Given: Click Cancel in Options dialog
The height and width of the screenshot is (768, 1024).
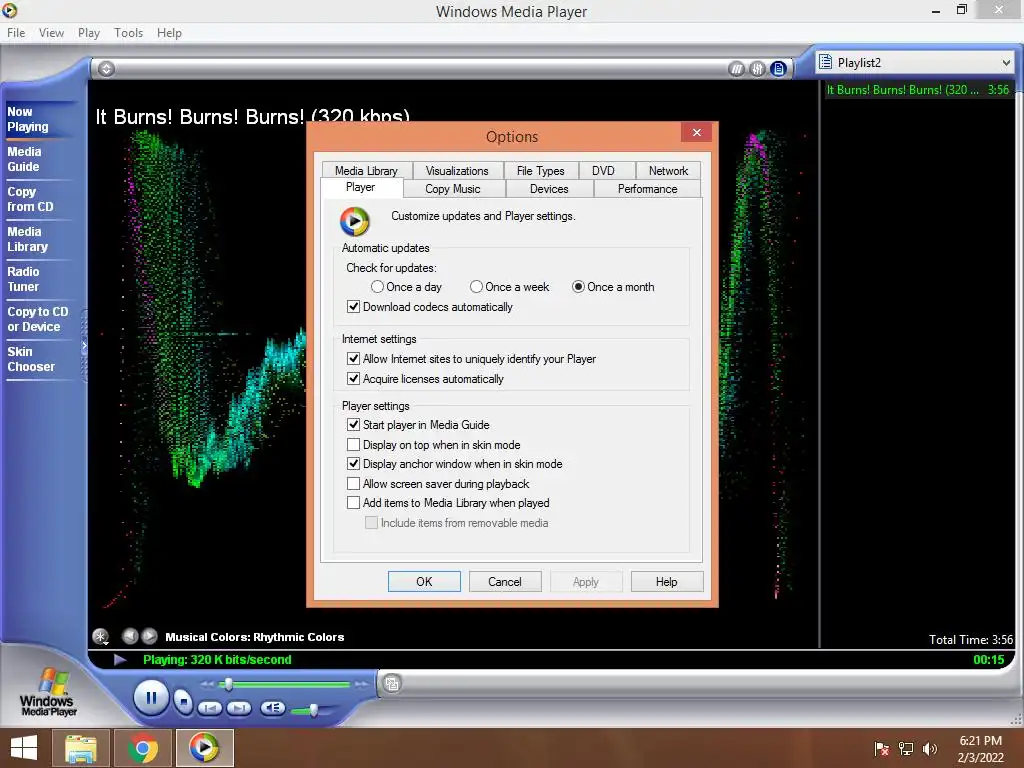Looking at the screenshot, I should click(505, 581).
